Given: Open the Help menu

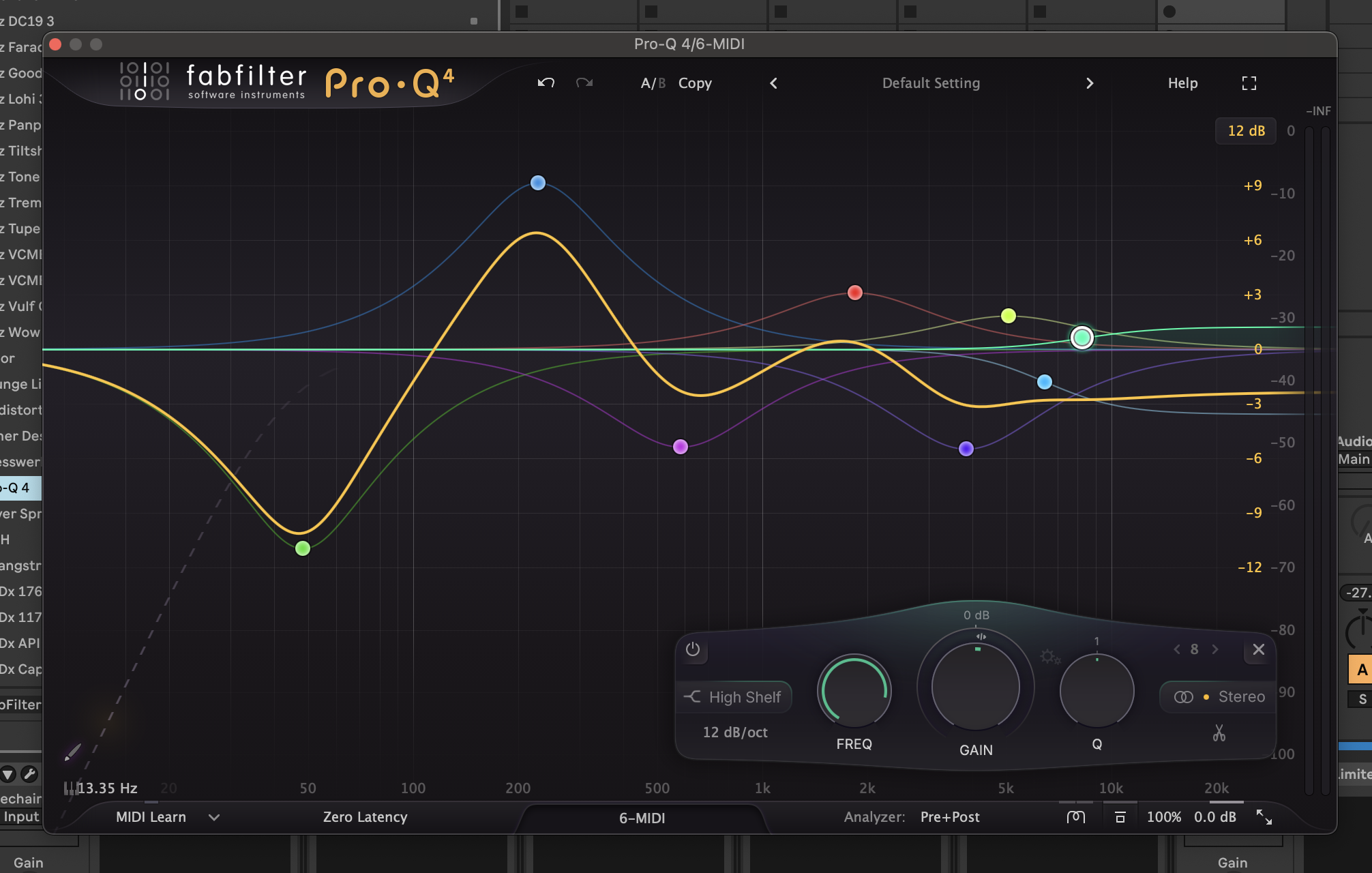Looking at the screenshot, I should 1182,83.
